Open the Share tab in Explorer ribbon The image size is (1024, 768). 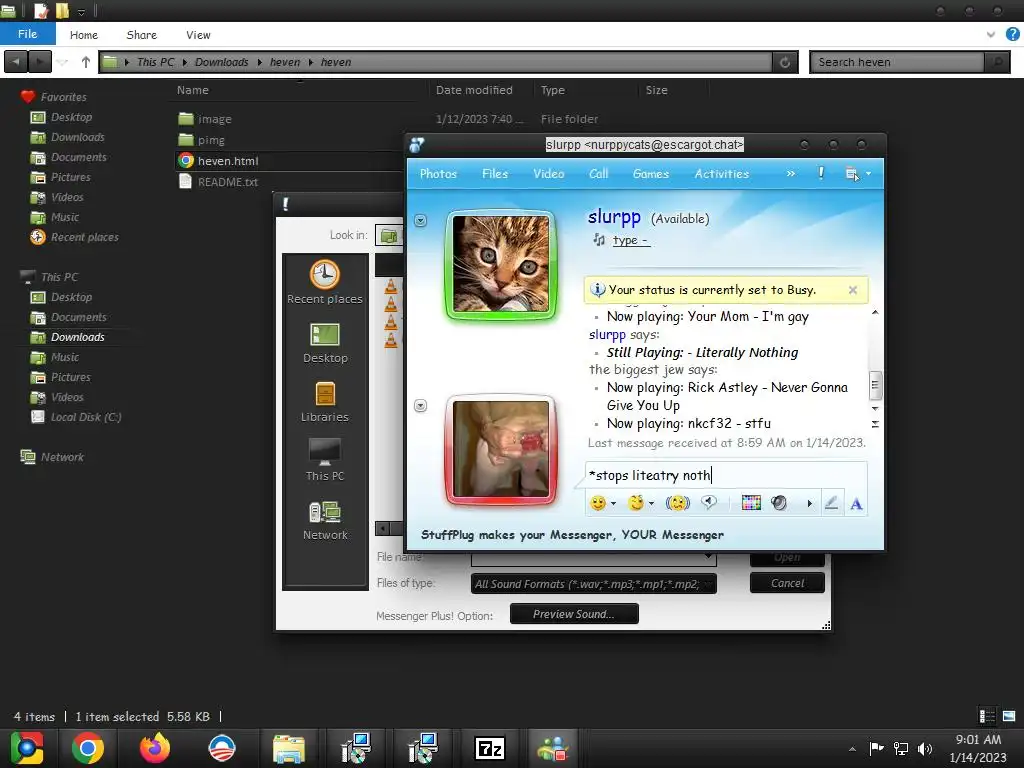[142, 35]
